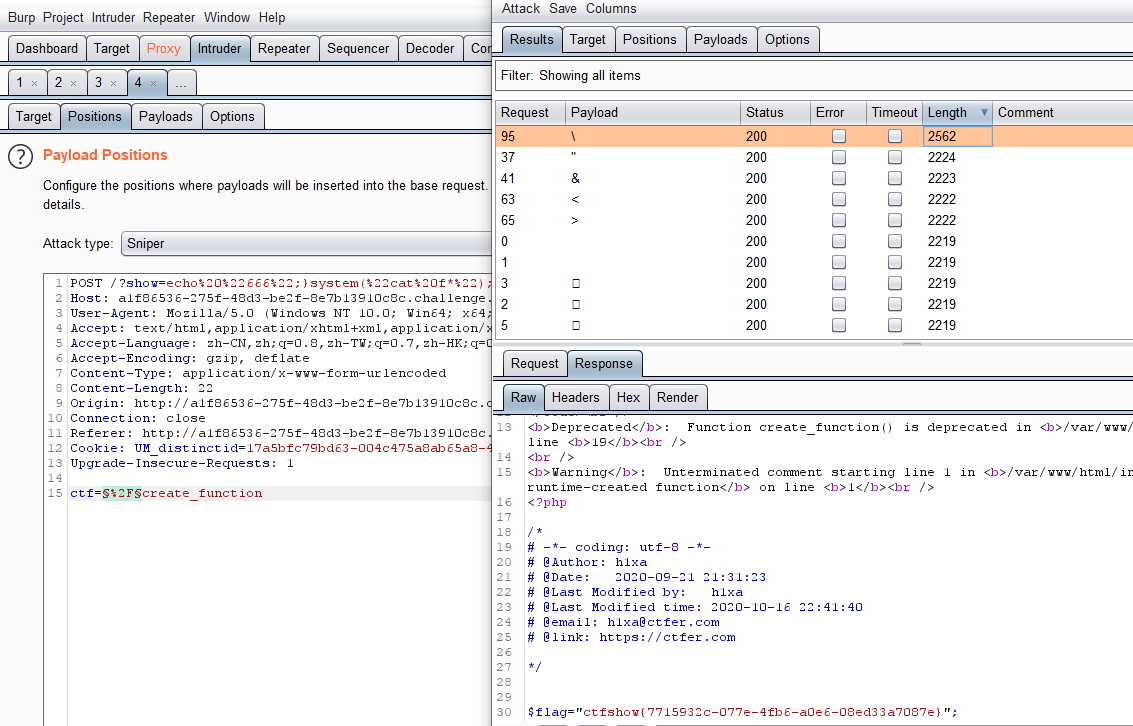Toggle Error checkbox for request 63

pyautogui.click(x=839, y=199)
